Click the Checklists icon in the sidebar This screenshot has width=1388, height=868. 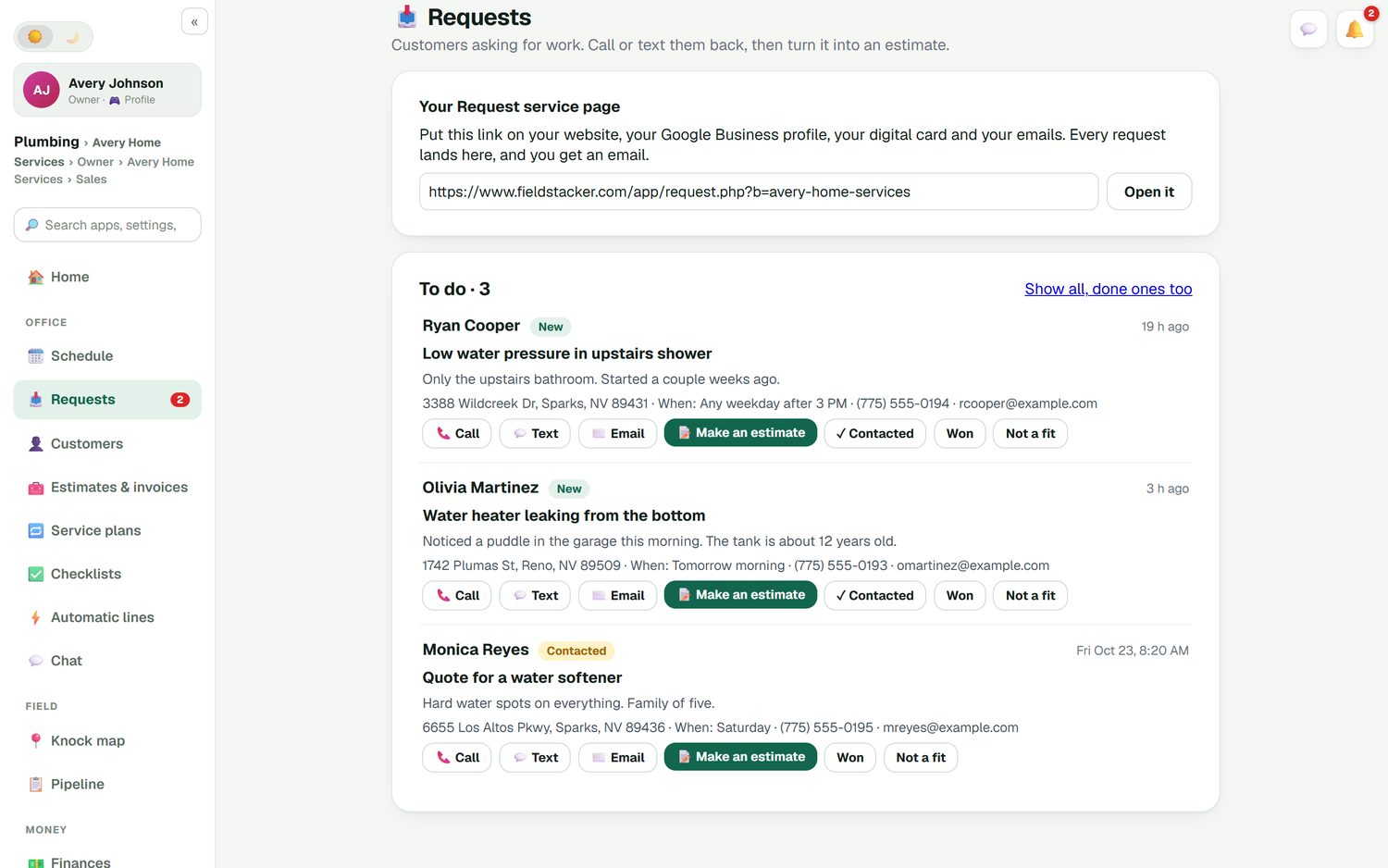(36, 575)
